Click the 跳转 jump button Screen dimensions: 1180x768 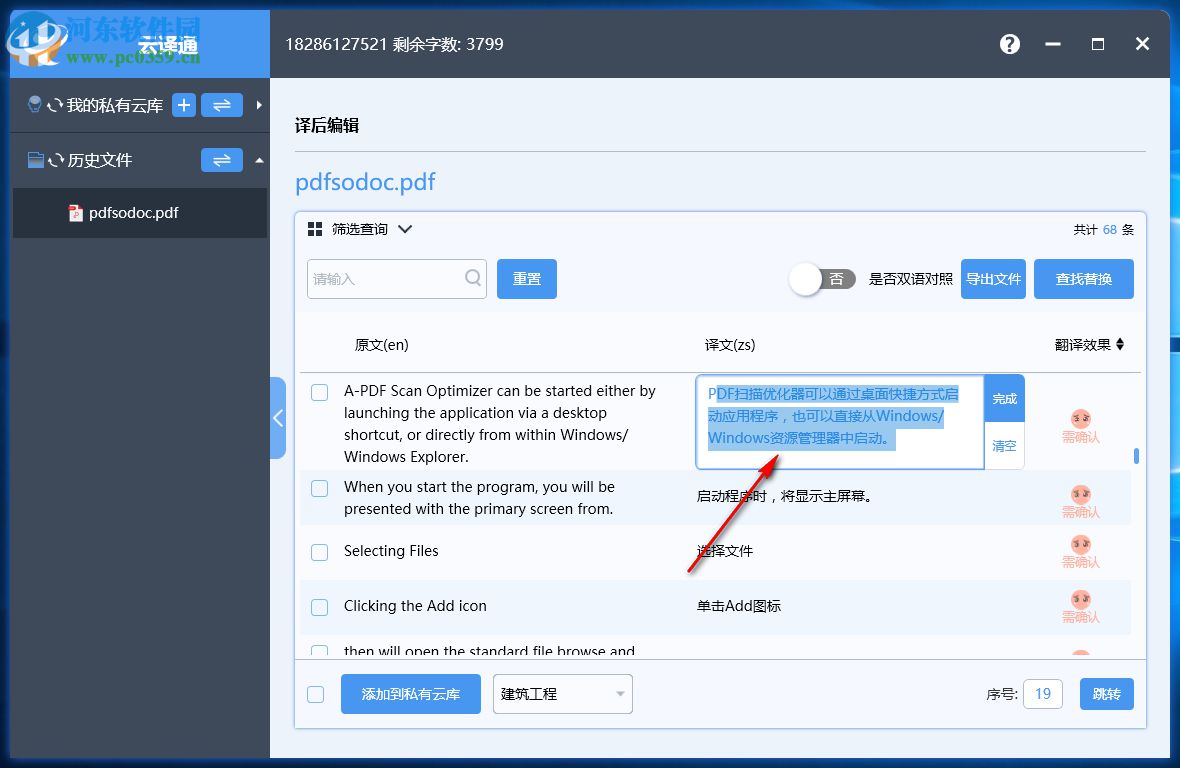[1106, 694]
